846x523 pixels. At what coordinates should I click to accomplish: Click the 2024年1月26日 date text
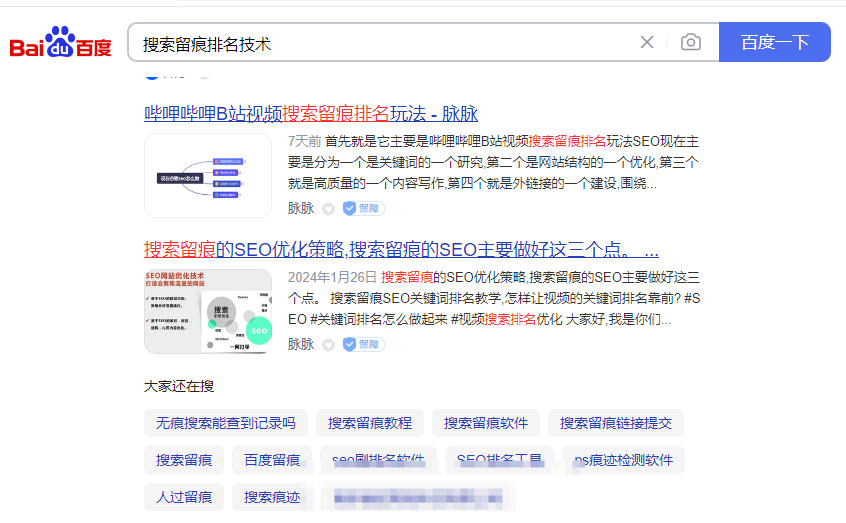332,277
